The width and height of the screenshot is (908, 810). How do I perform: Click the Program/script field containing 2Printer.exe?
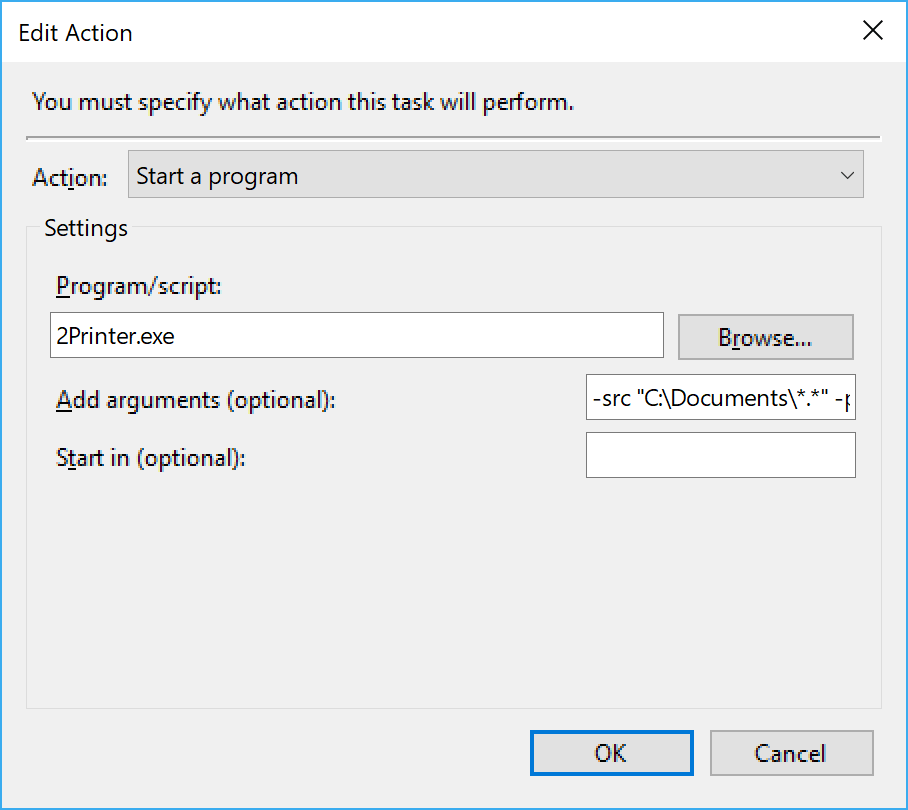coord(356,336)
